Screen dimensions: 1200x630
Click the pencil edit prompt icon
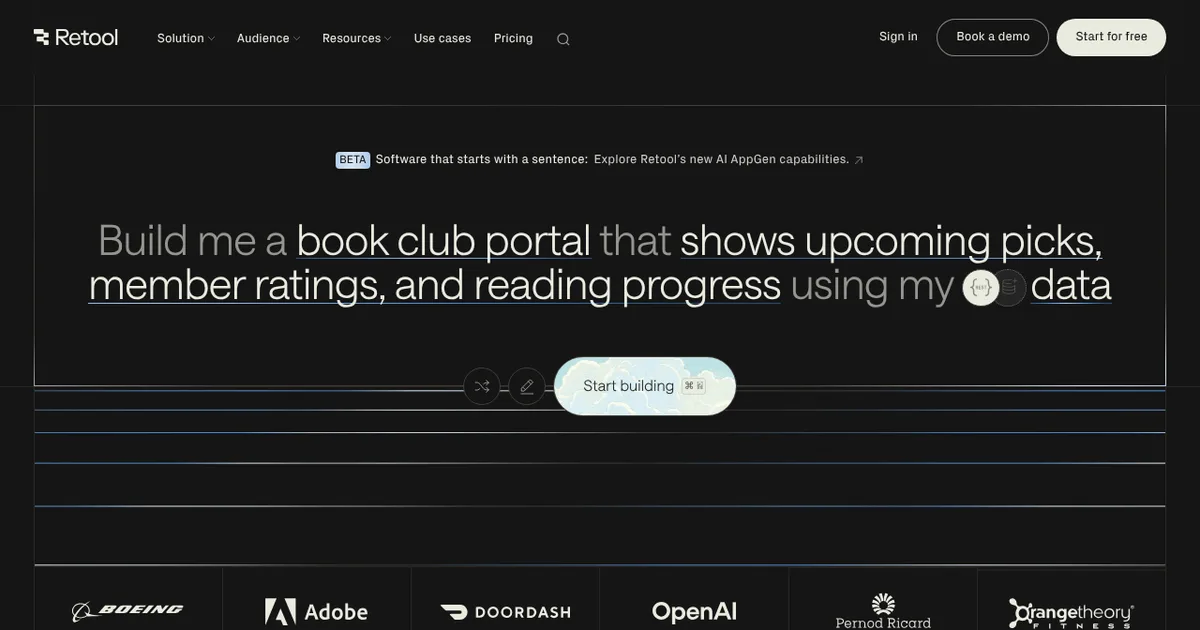click(x=527, y=386)
